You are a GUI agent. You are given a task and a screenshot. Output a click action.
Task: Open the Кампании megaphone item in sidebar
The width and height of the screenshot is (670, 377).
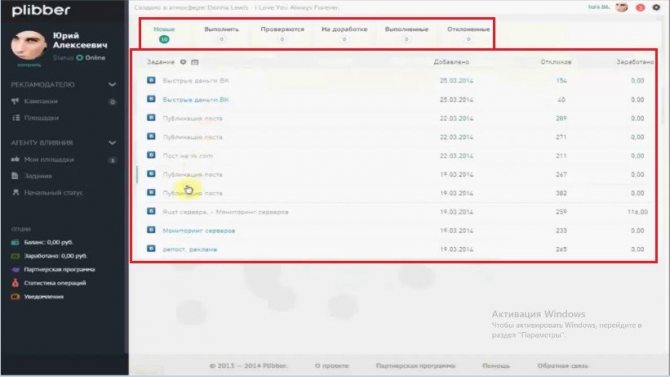coord(41,101)
